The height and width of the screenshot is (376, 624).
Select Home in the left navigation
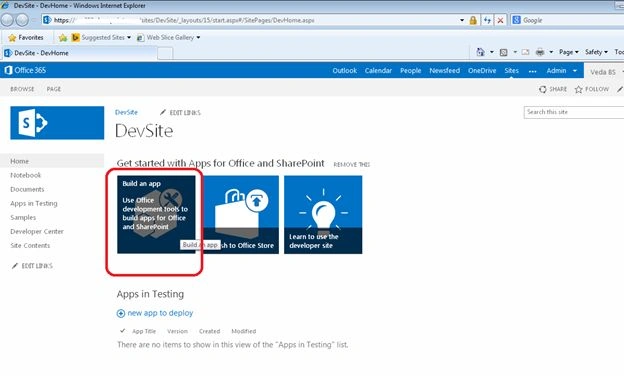tap(20, 161)
